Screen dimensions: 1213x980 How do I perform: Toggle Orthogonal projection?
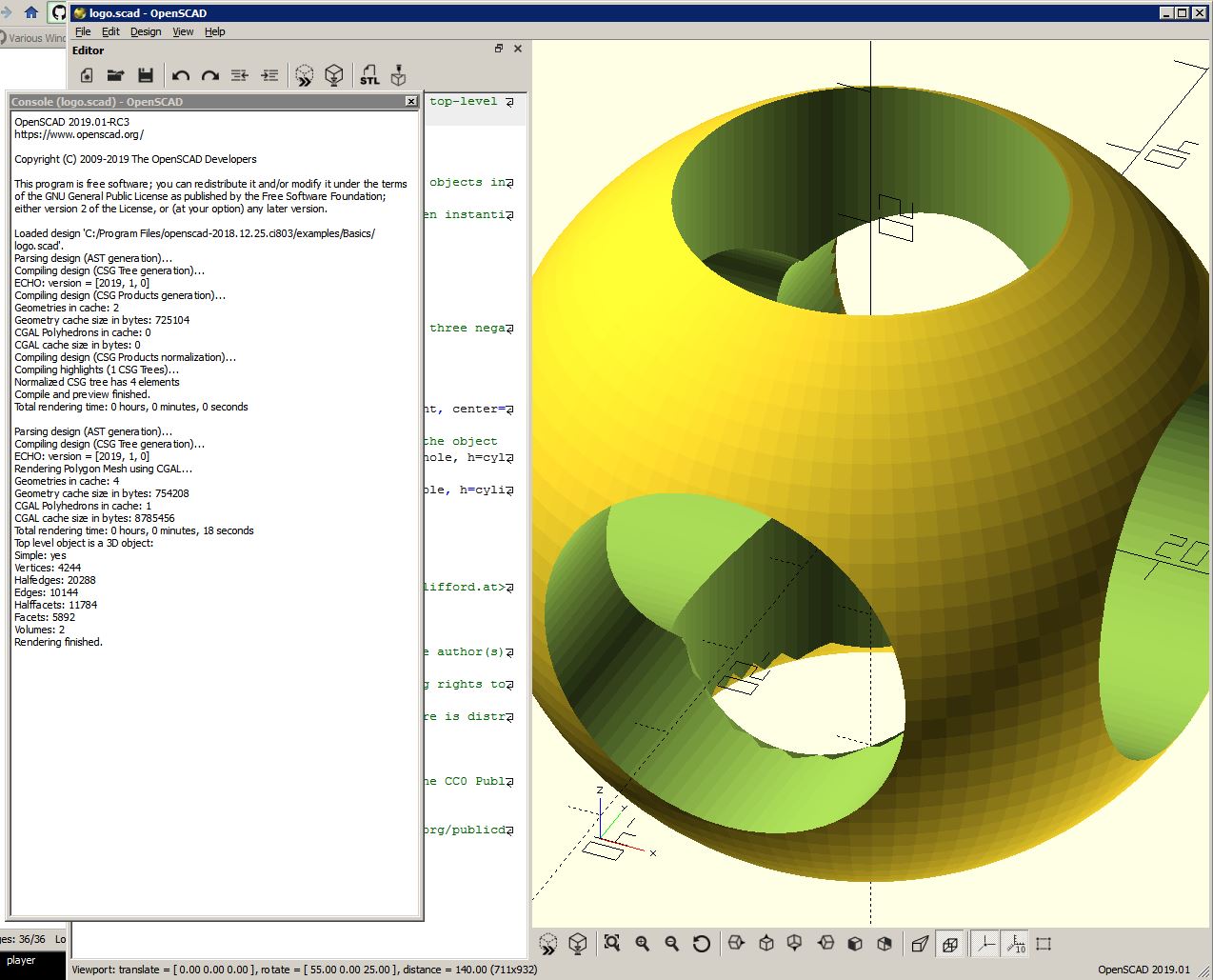pos(949,944)
